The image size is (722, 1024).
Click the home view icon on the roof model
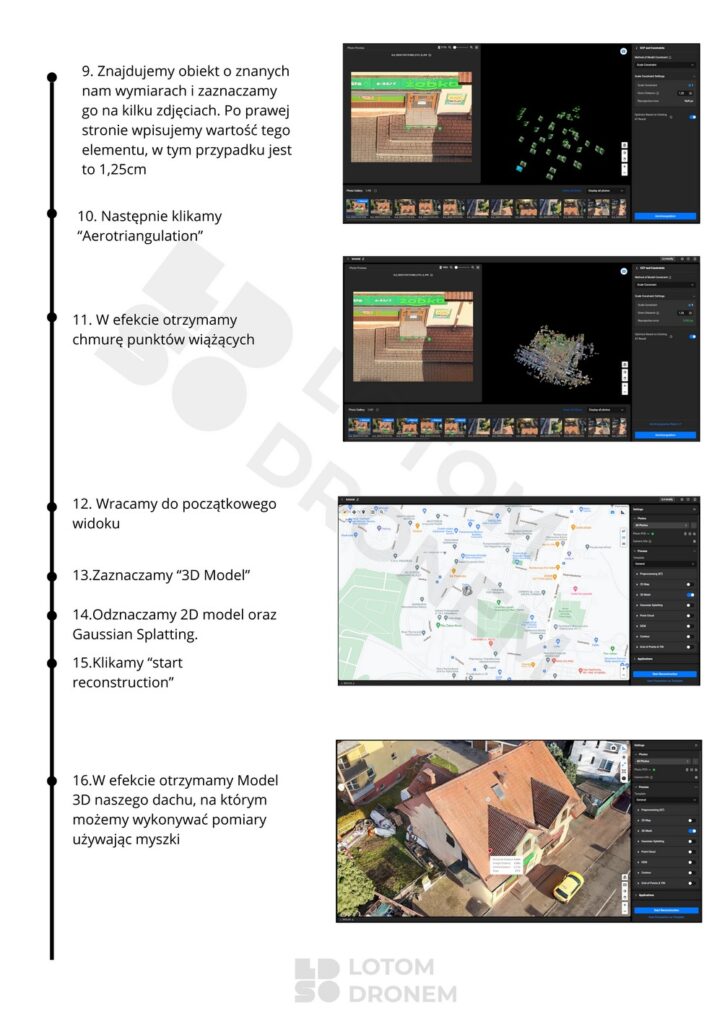coord(625,877)
